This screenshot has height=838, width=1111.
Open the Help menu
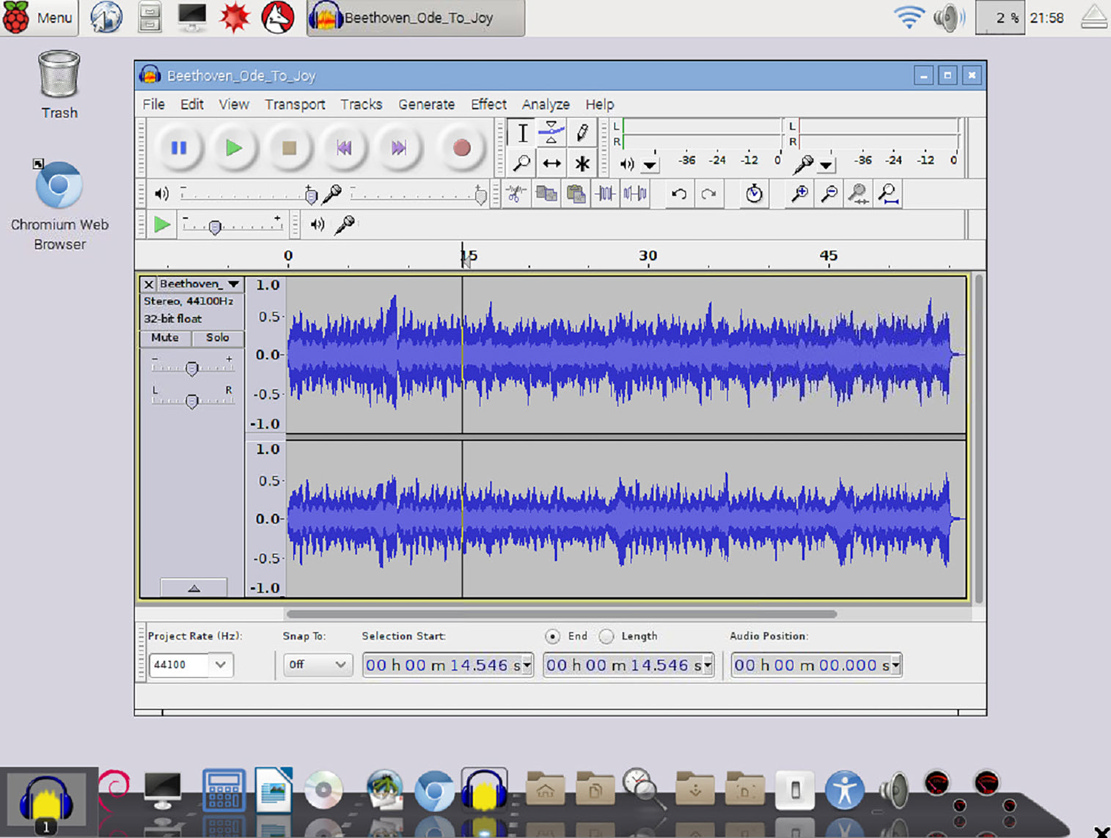coord(599,104)
